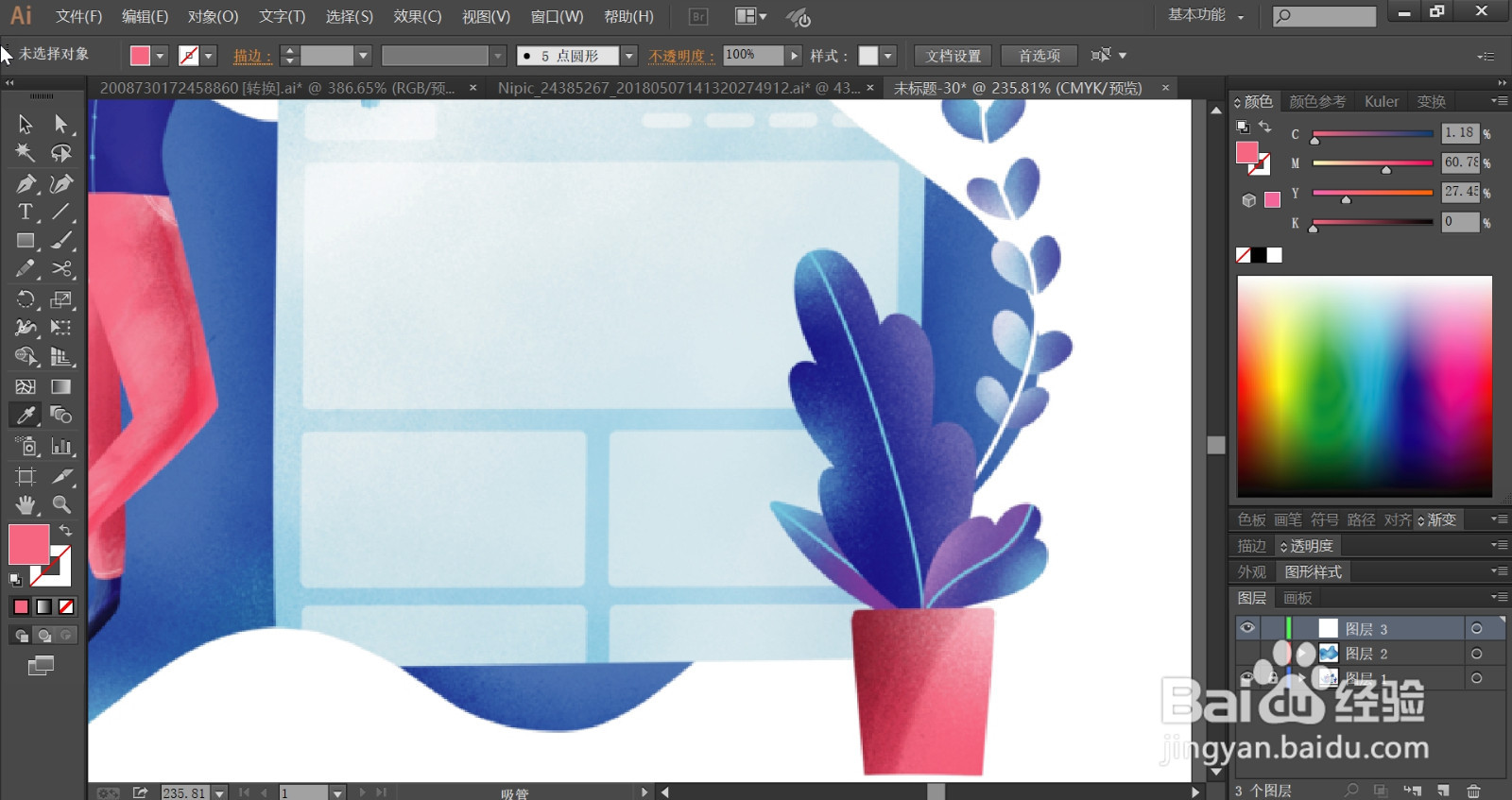Open the 效果(C) menu
Image resolution: width=1512 pixels, height=800 pixels.
418,16
